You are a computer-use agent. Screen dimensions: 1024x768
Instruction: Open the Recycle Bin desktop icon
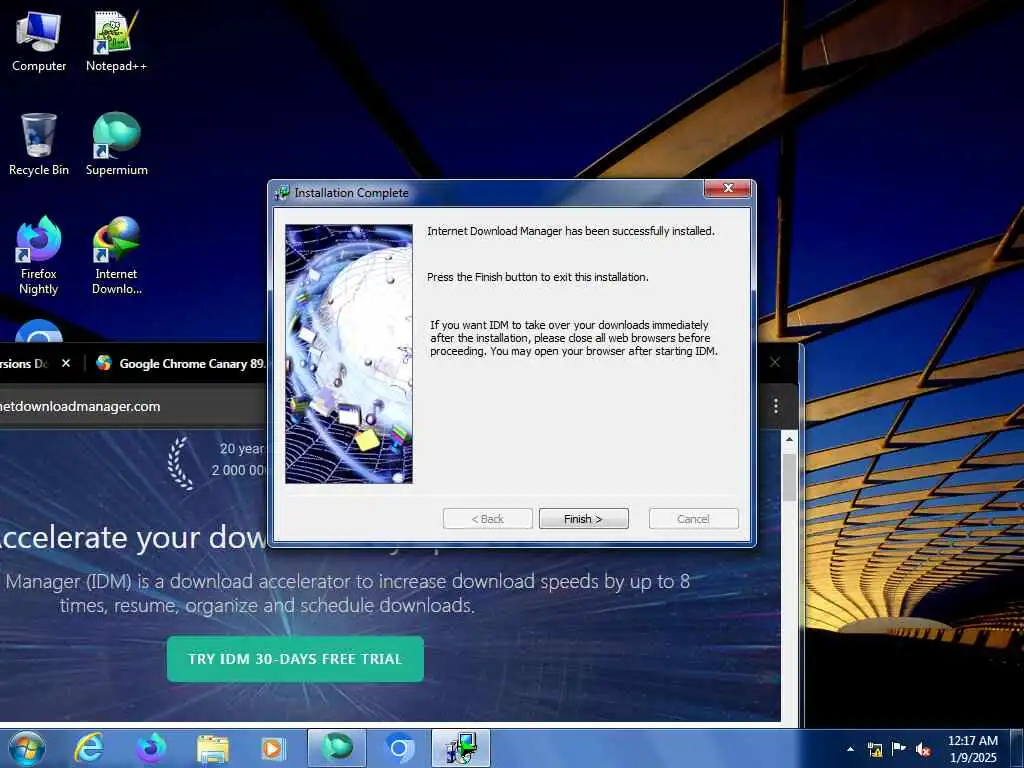pyautogui.click(x=39, y=145)
